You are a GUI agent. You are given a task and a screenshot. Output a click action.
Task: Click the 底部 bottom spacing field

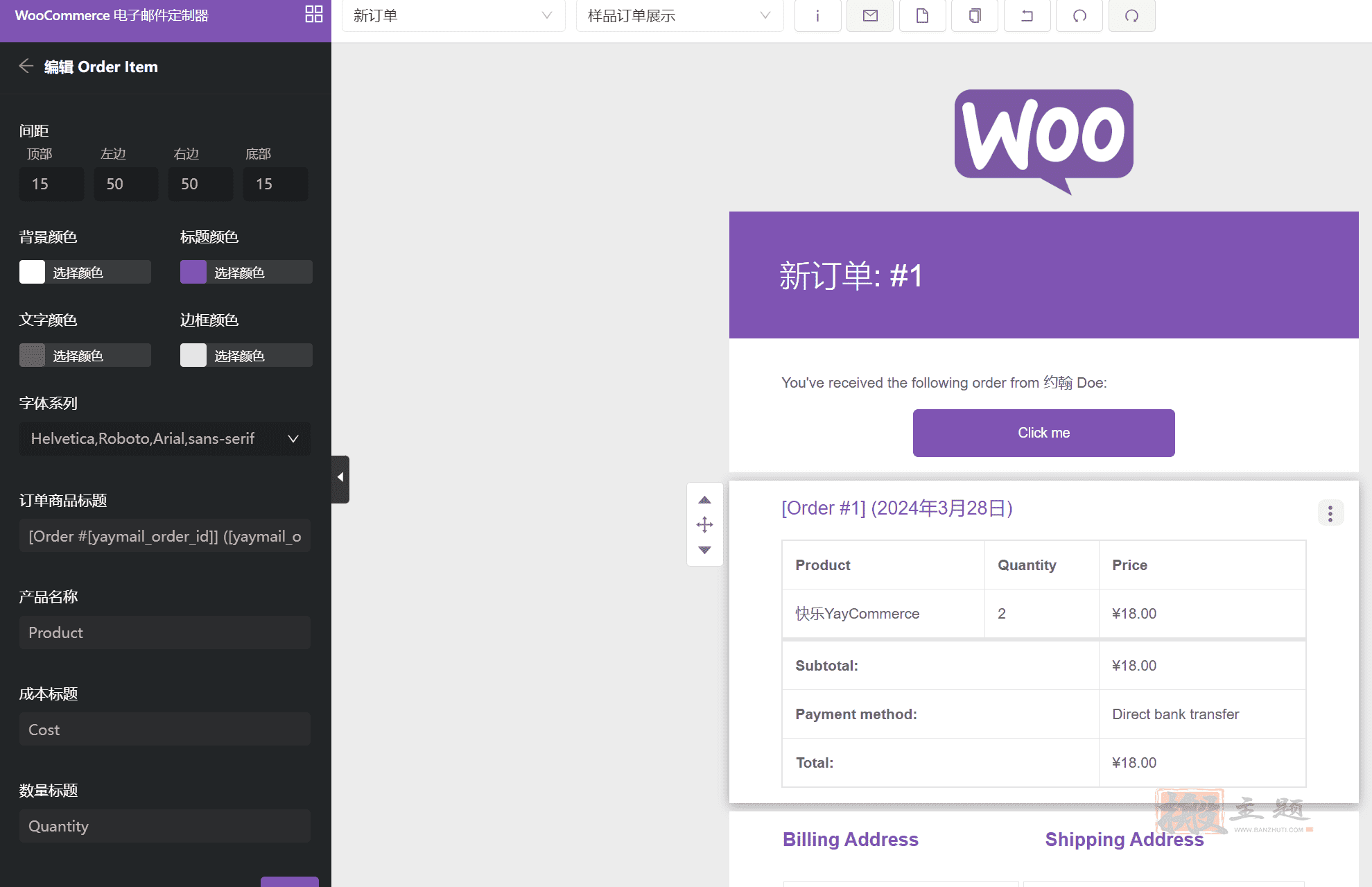276,184
